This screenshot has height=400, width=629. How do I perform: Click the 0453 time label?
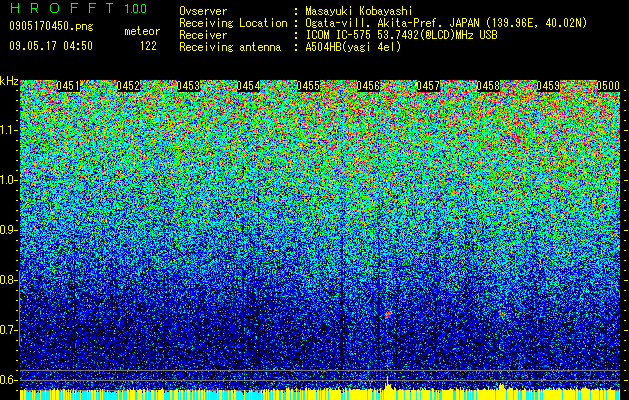(x=188, y=86)
